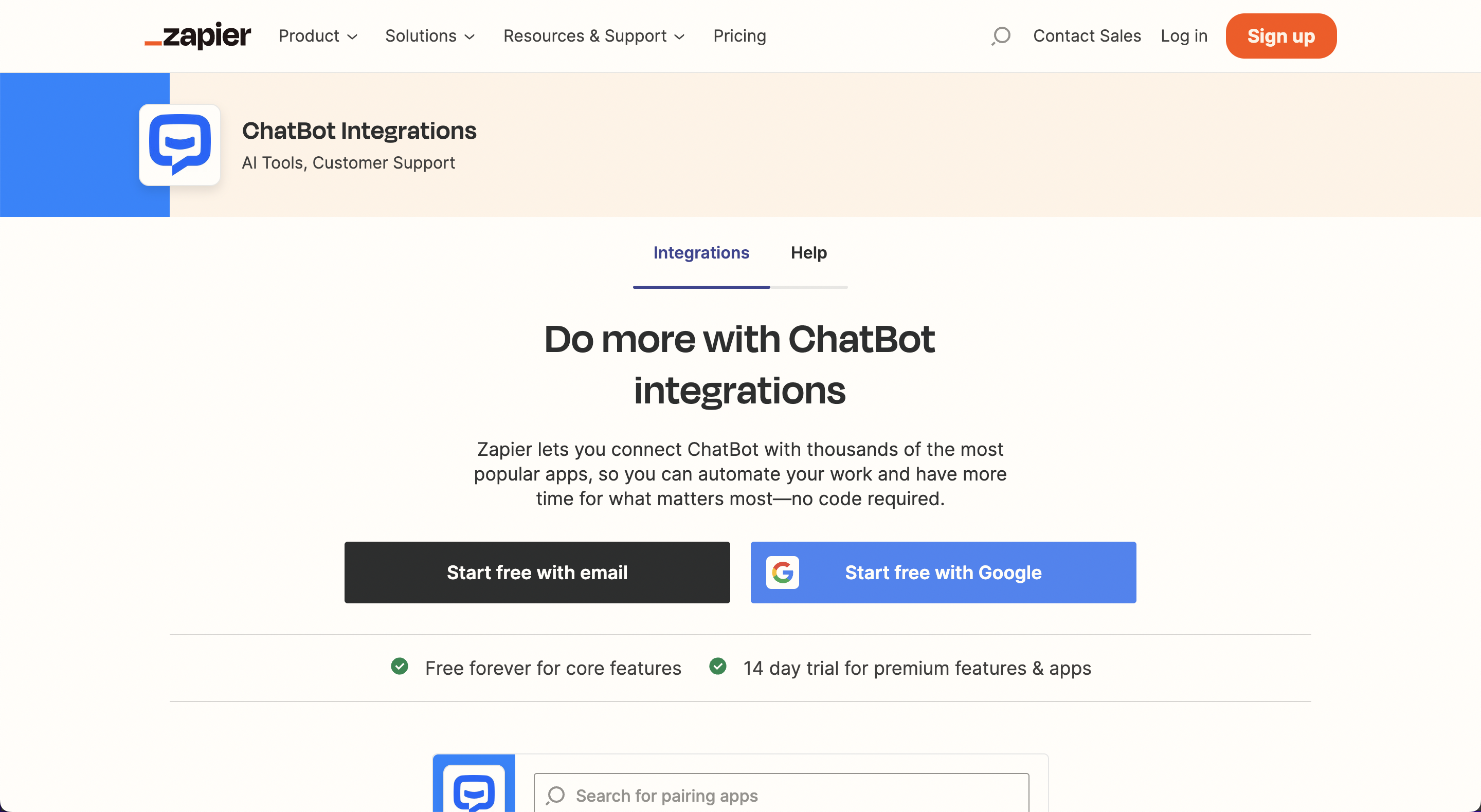Click the Google logo icon on button
This screenshot has height=812, width=1481.
click(x=783, y=573)
